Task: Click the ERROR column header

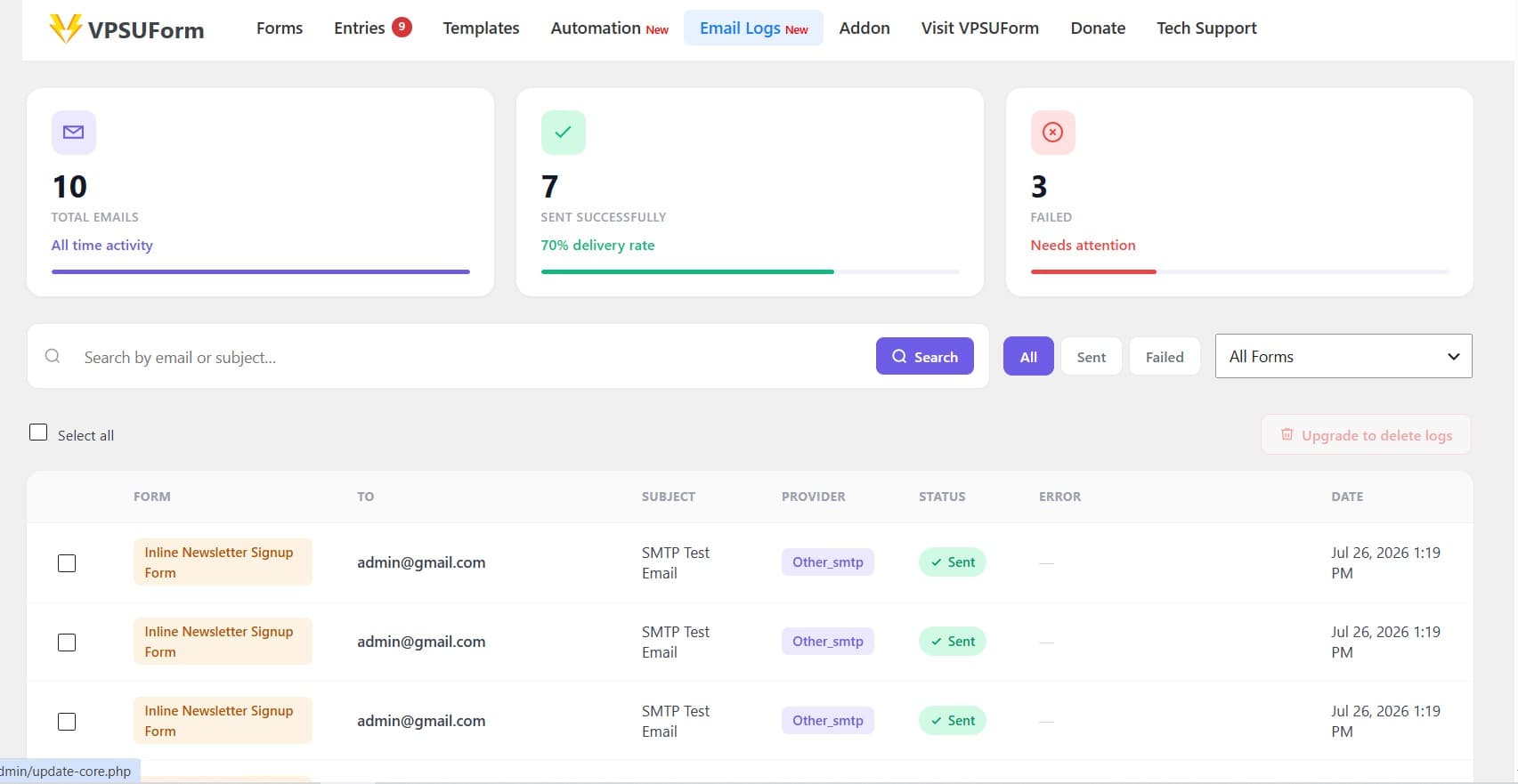Action: point(1059,497)
